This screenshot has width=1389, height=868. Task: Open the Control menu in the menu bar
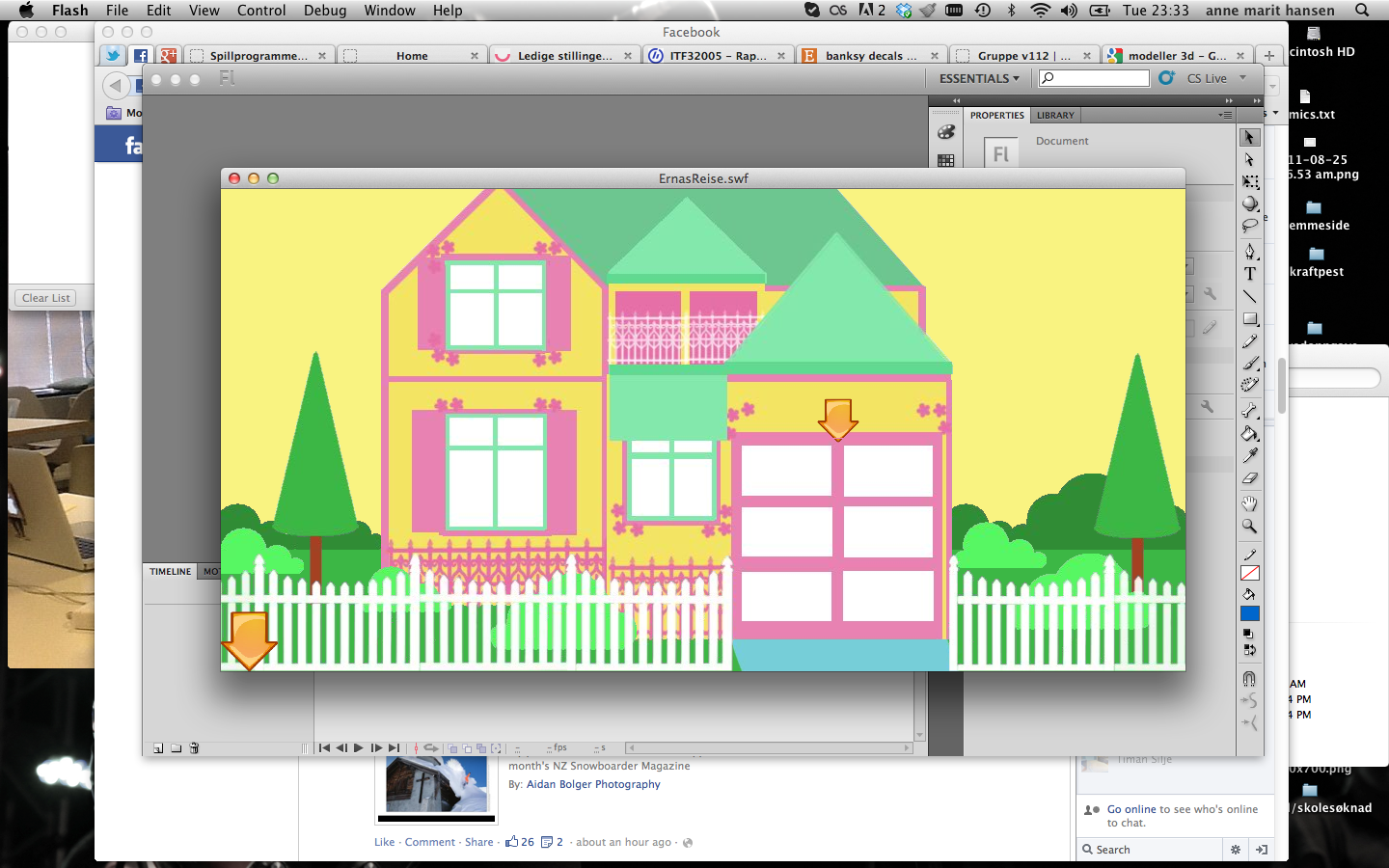261,11
